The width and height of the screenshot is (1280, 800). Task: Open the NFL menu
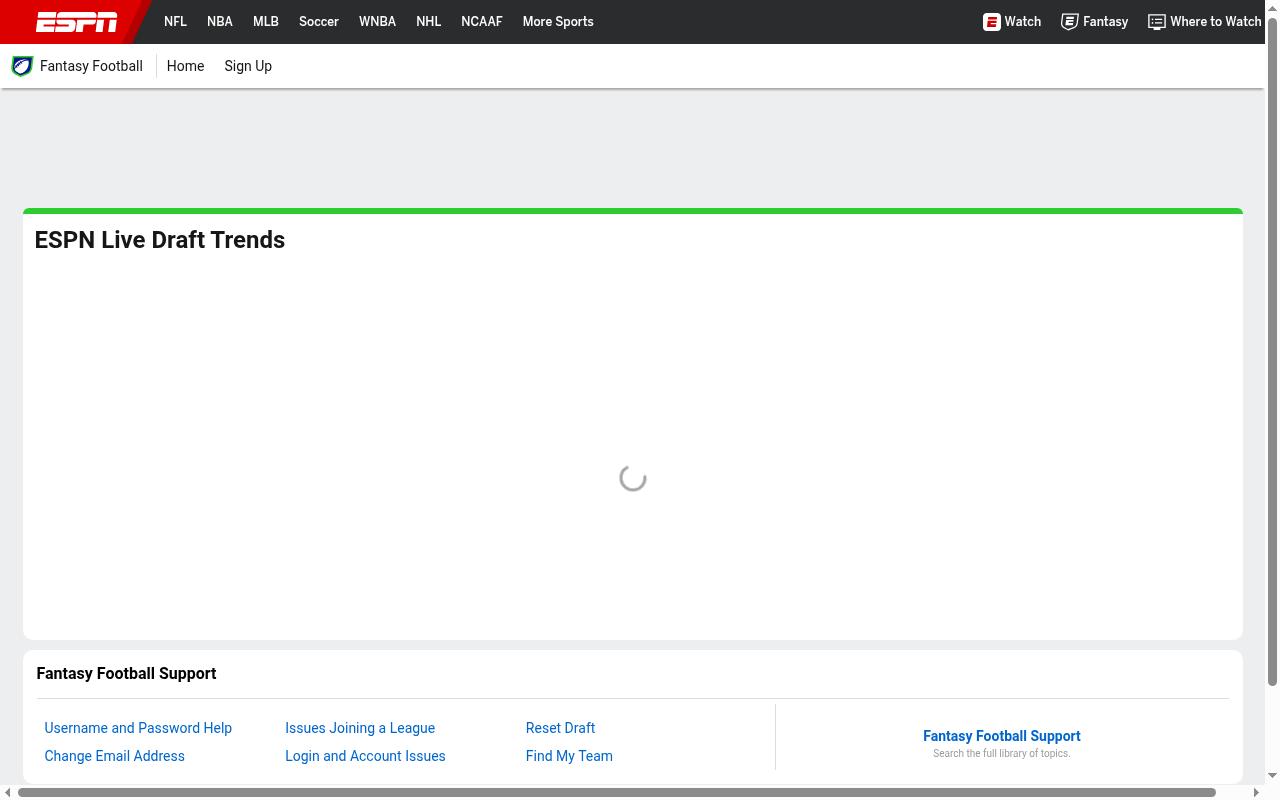pos(175,21)
